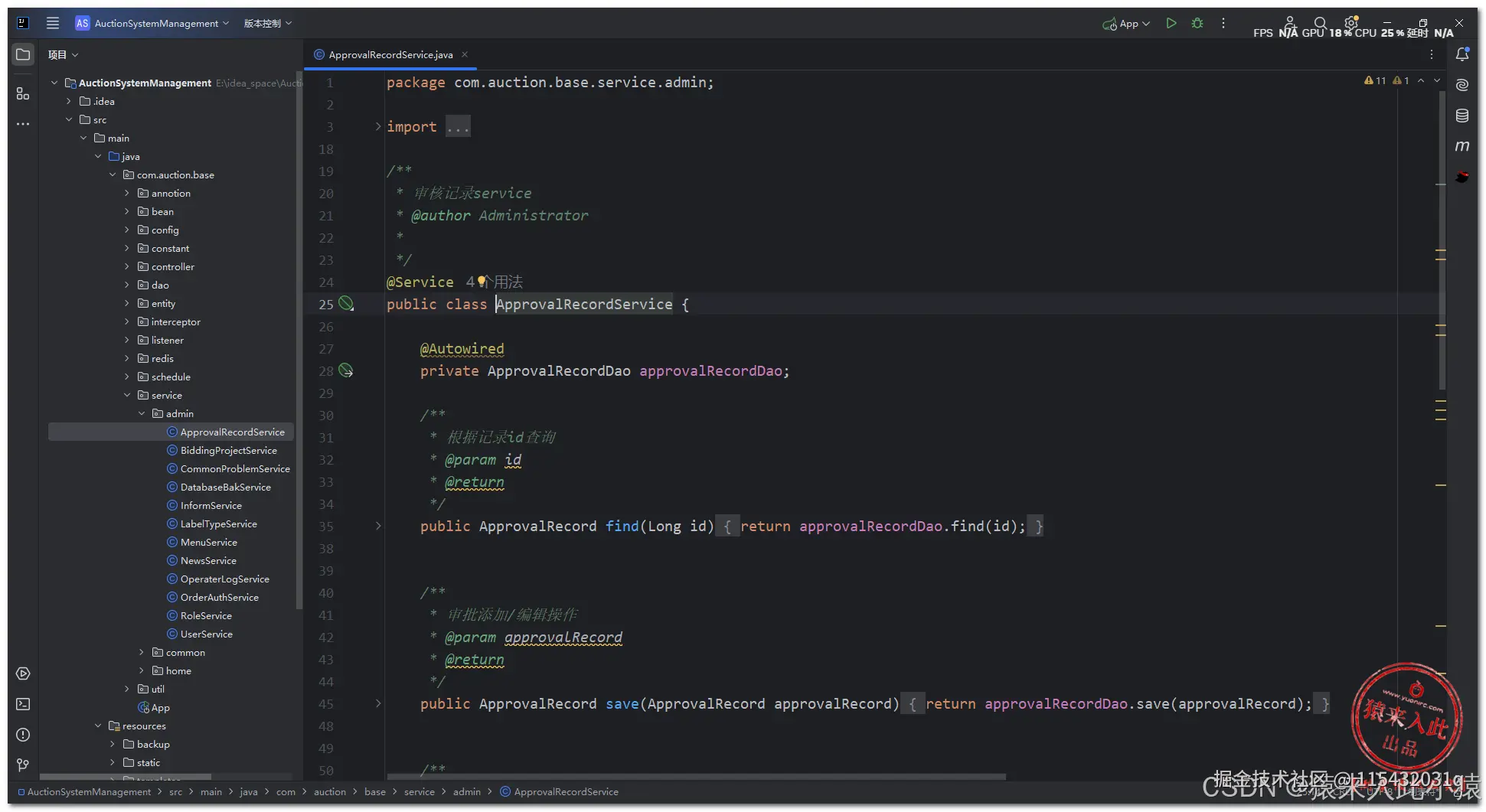The image size is (1486, 812).
Task: Show the 4 个用法 usages hint
Action: [495, 282]
